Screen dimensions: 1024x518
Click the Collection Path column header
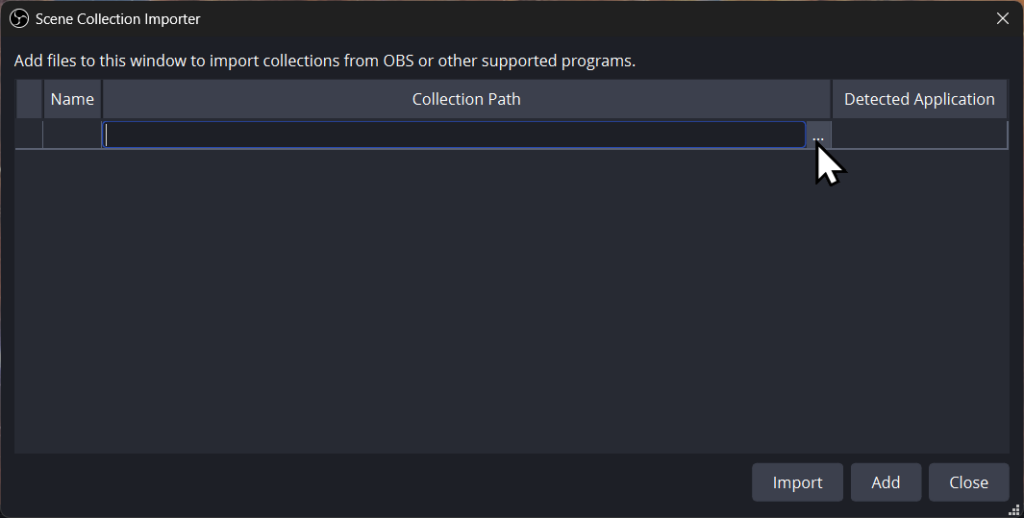pos(466,99)
